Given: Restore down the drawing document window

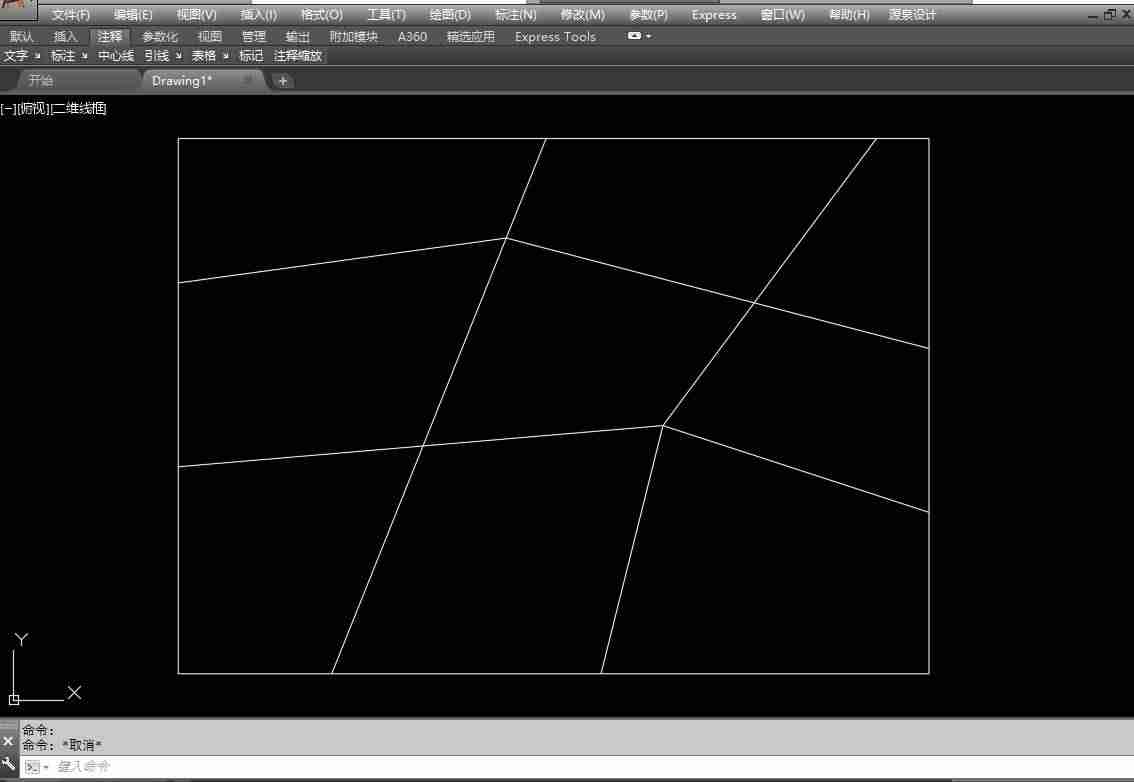Looking at the screenshot, I should tap(1109, 14).
